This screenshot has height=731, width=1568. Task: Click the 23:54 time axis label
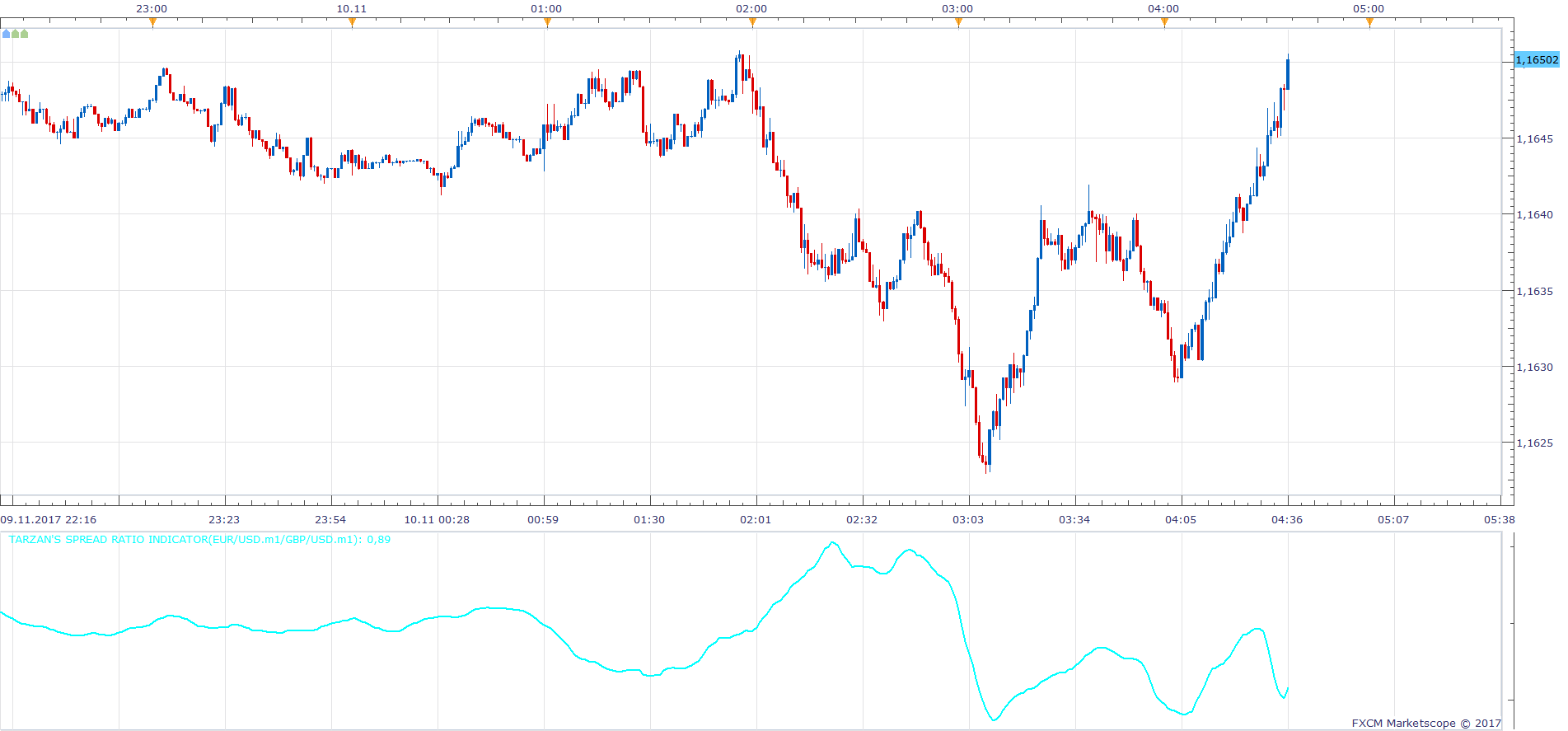click(x=330, y=519)
